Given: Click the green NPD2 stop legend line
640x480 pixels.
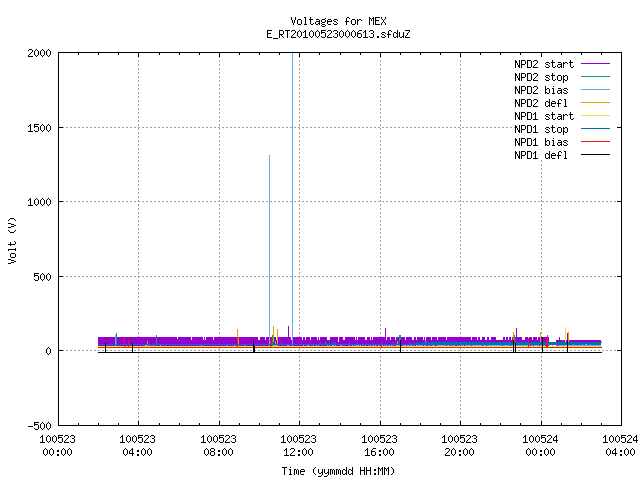Looking at the screenshot, I should tap(595, 77).
